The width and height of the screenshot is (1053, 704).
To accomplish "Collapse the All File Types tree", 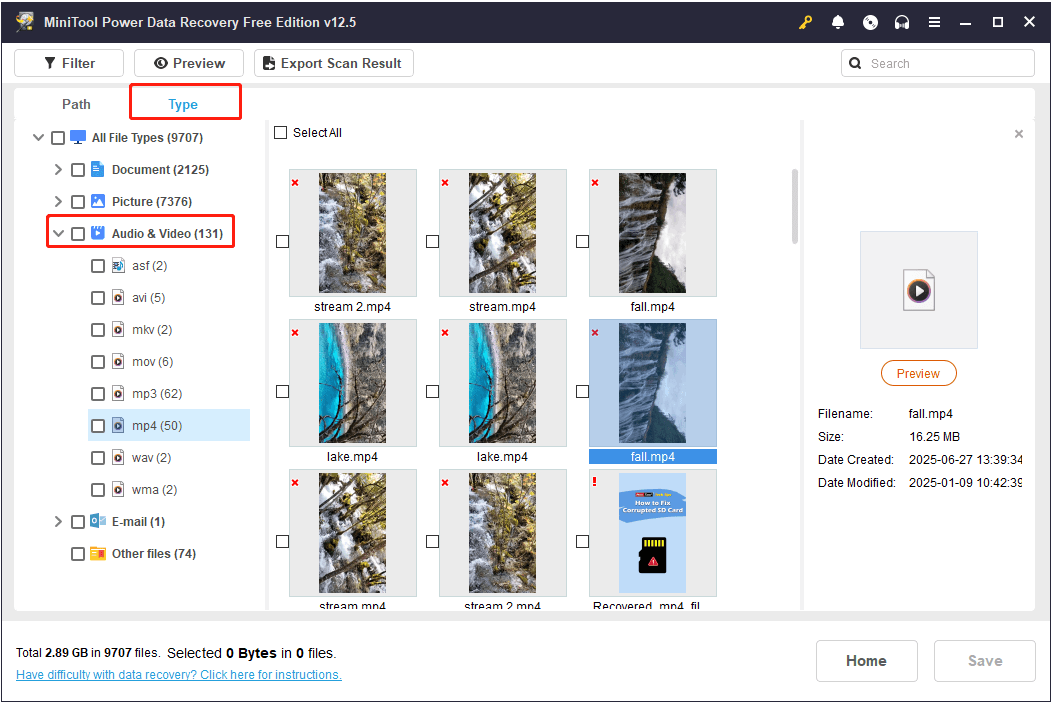I will coord(38,137).
